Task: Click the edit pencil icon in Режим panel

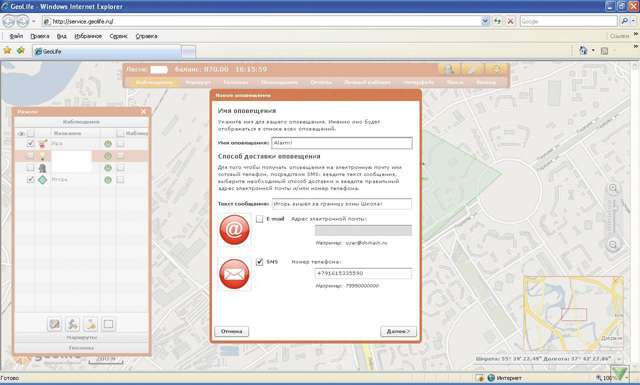Action: click(x=54, y=324)
